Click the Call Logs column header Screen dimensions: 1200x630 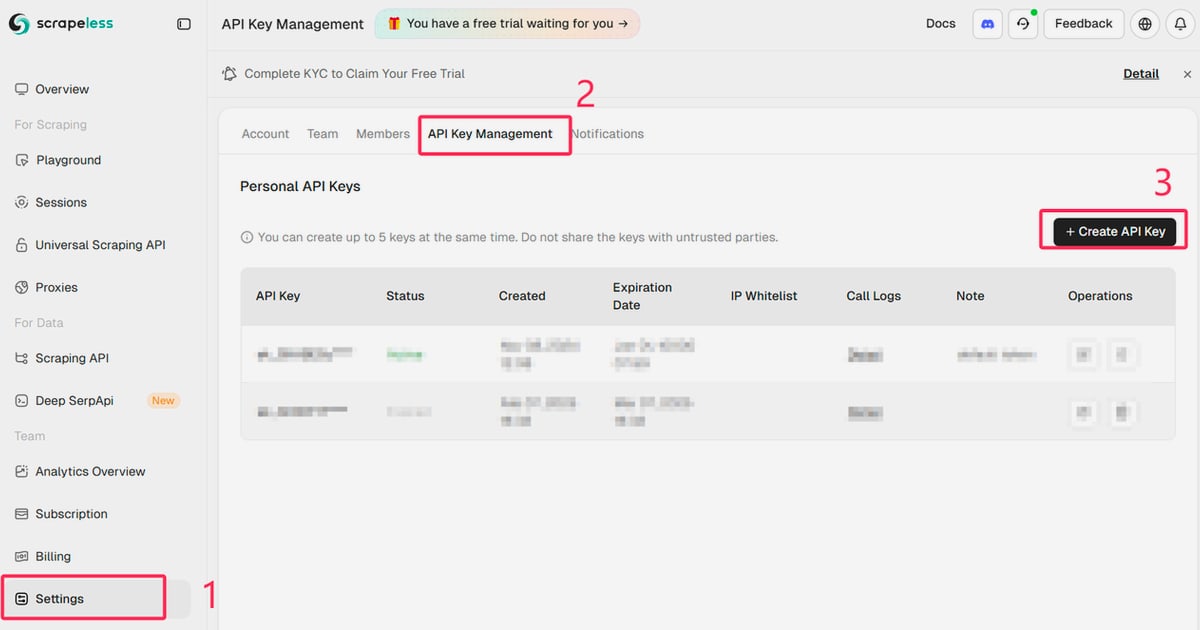point(874,296)
